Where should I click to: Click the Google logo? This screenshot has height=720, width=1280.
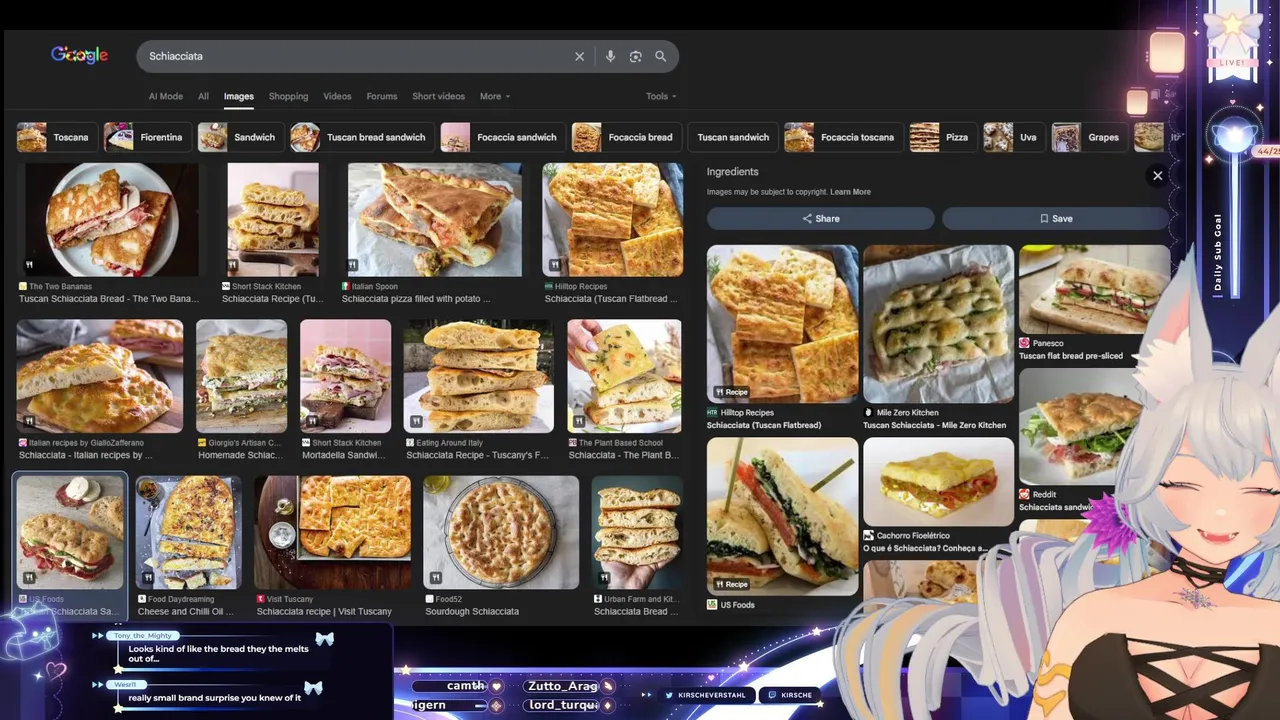[x=79, y=56]
